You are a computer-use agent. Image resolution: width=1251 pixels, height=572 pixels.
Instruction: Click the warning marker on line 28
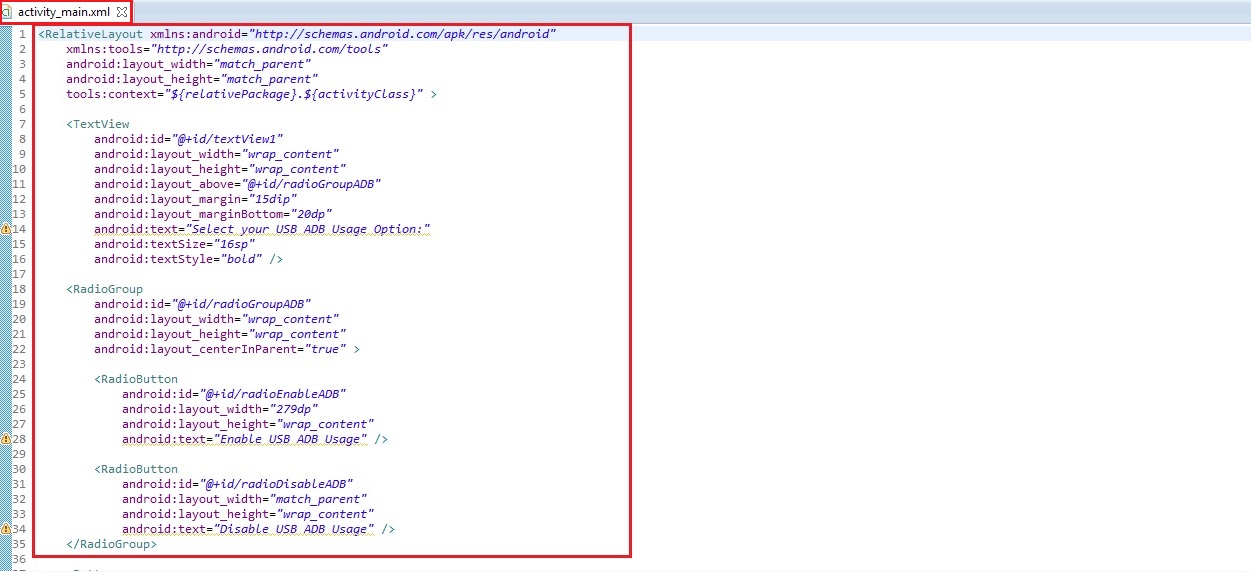[6, 439]
